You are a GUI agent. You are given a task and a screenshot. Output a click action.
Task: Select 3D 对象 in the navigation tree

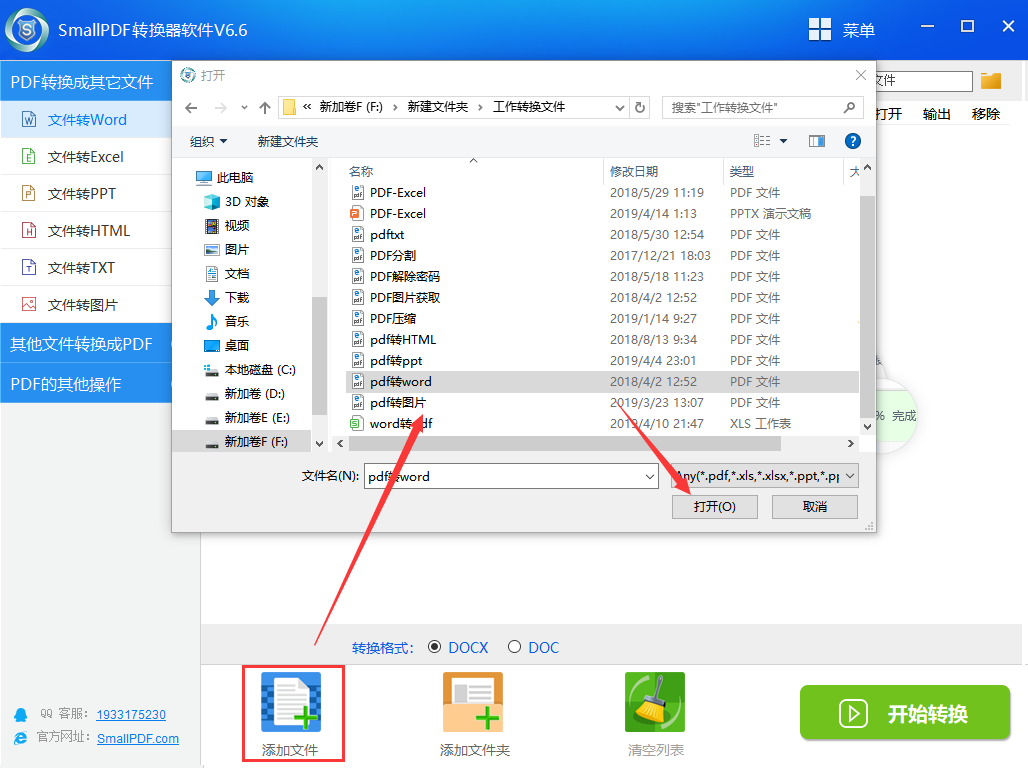[x=237, y=202]
